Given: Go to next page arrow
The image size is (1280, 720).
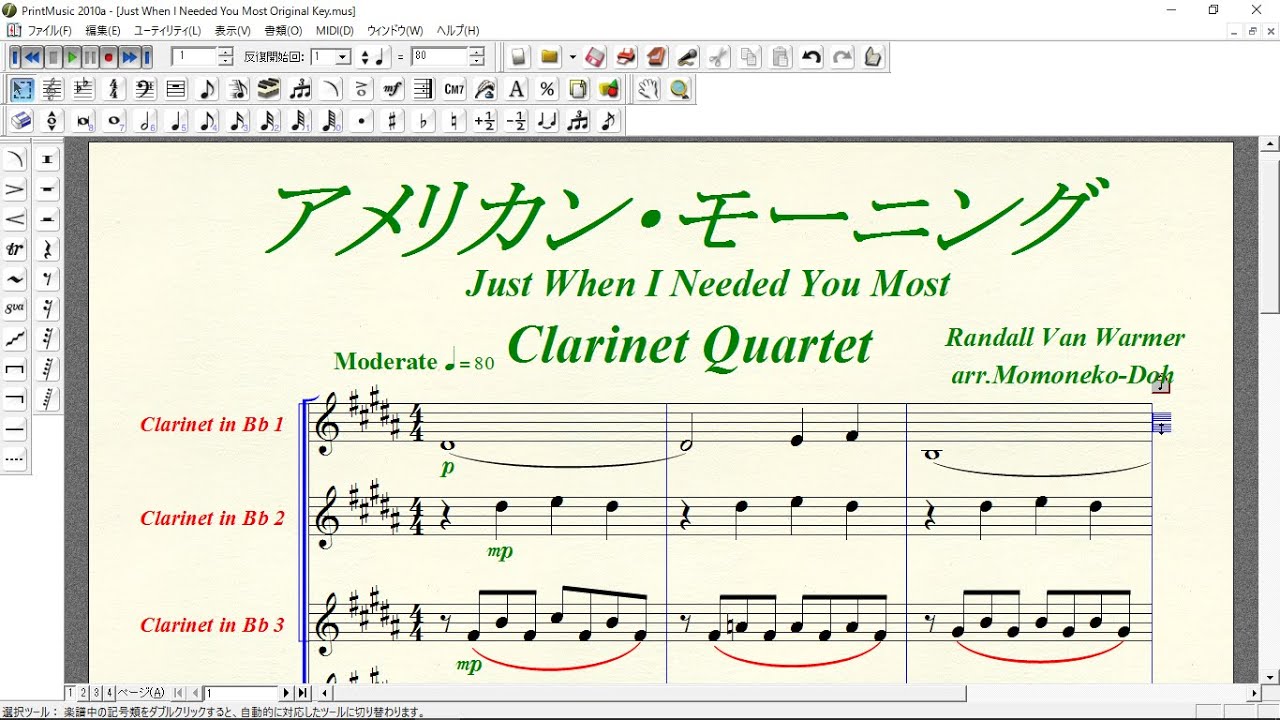Looking at the screenshot, I should tap(286, 692).
